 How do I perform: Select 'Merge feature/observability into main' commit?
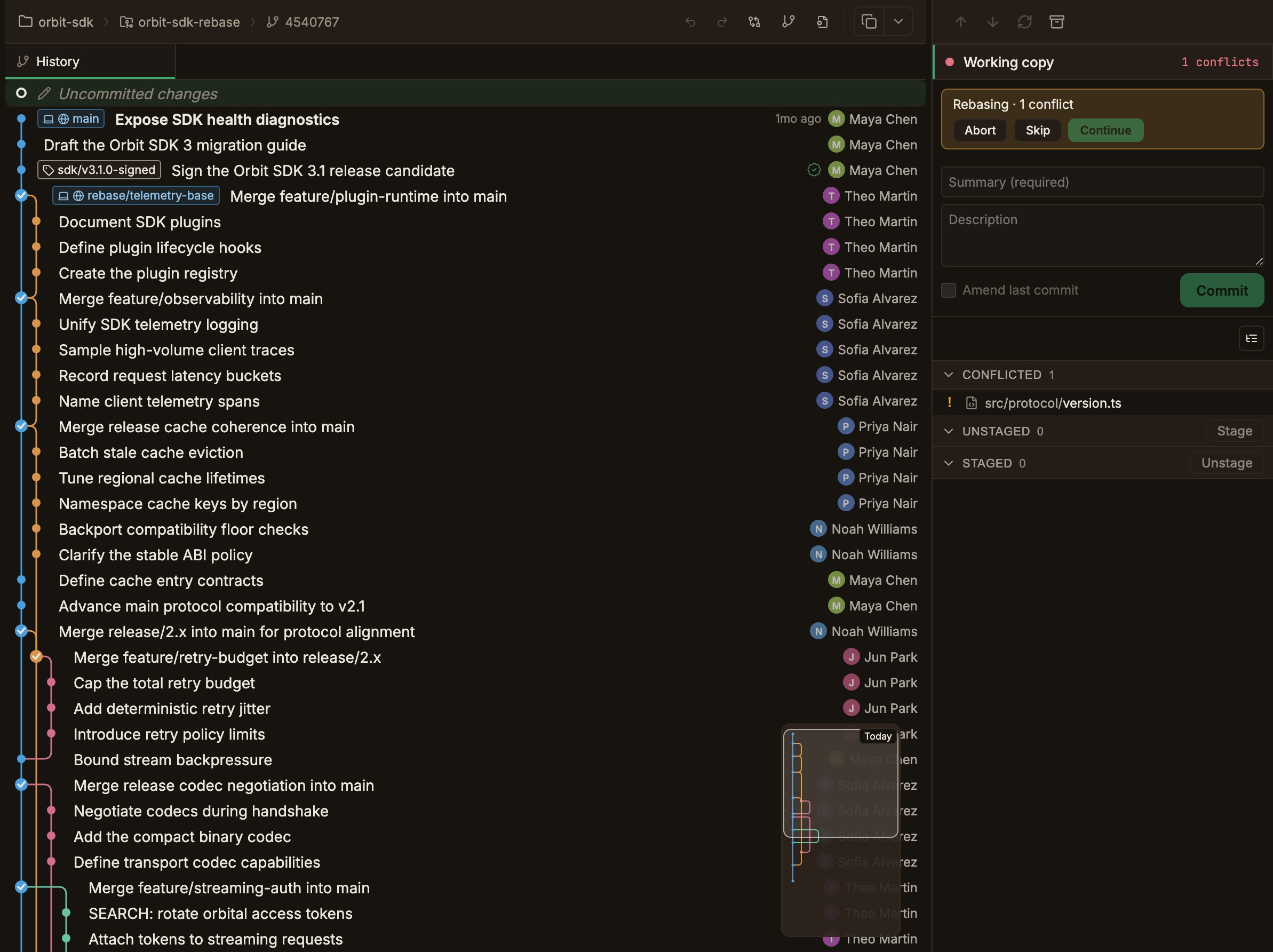click(190, 299)
